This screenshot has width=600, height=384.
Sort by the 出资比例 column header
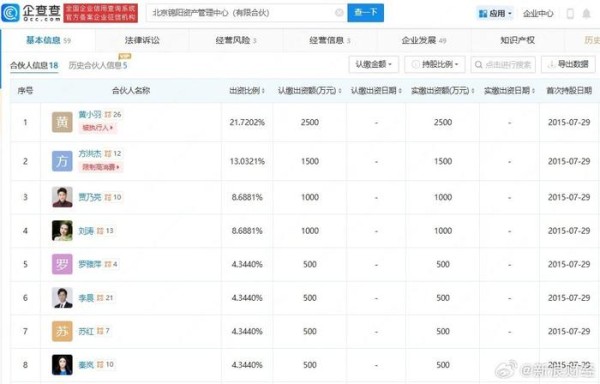[247, 91]
